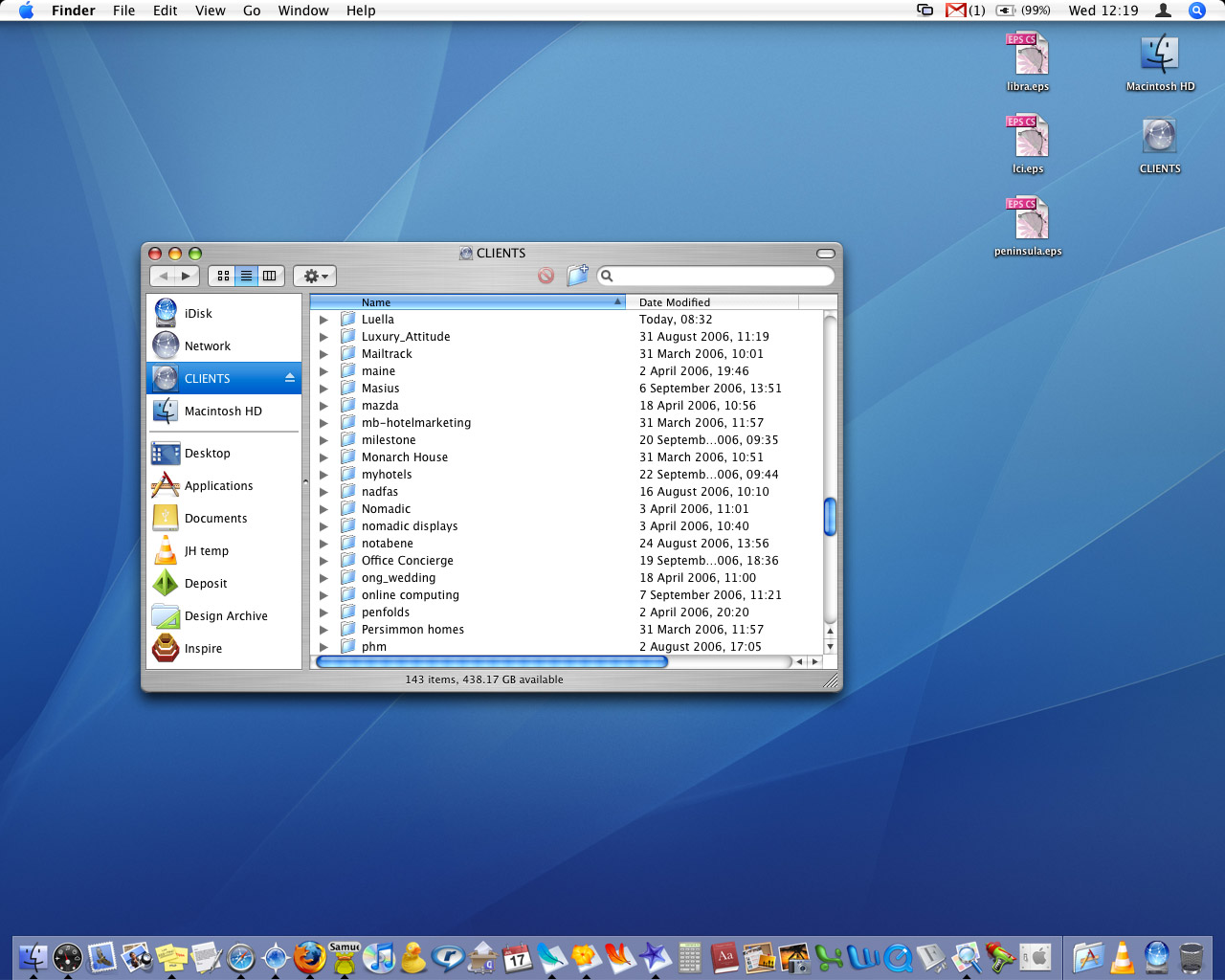This screenshot has height=980, width=1225.
Task: Open the Window menu
Action: [303, 11]
